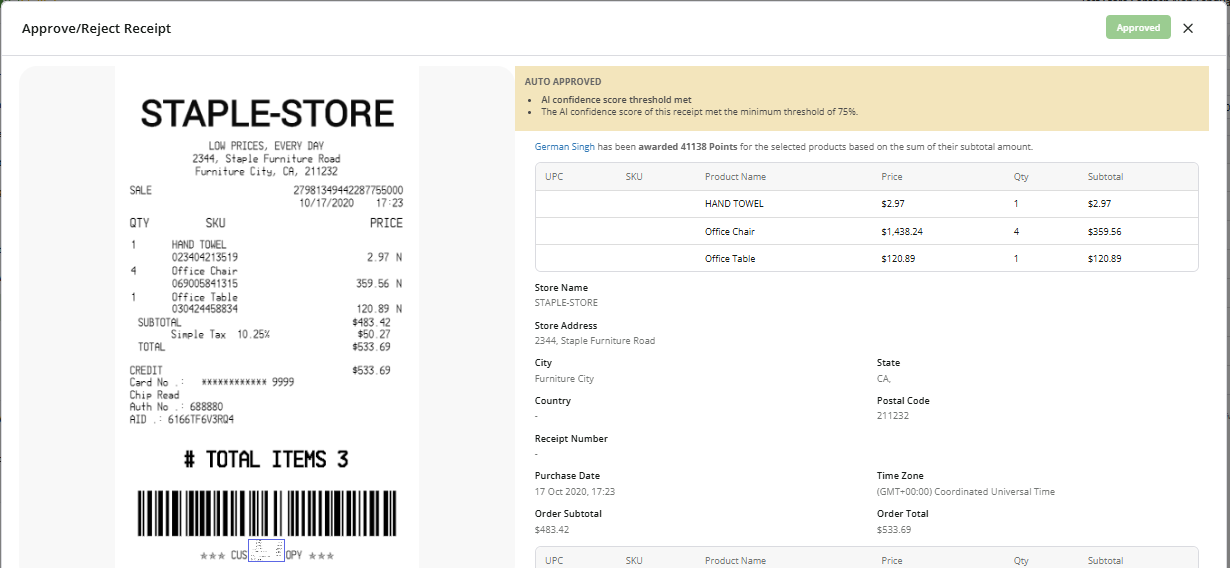Viewport: 1230px width, 568px height.
Task: Click the Purchase Date 17 Oct 2020, 17:23
Action: [x=575, y=492]
